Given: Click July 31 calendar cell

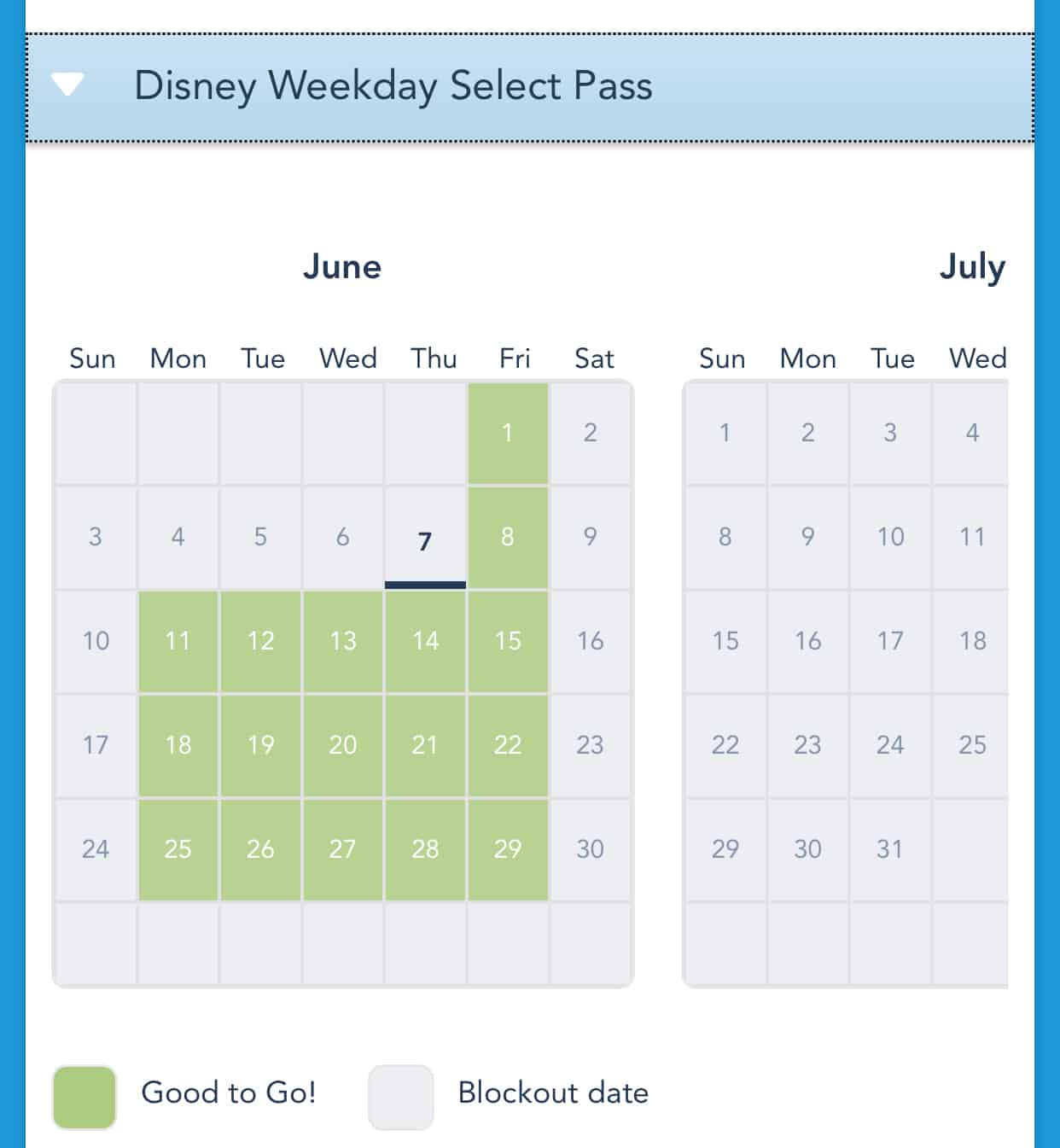Looking at the screenshot, I should coord(890,849).
